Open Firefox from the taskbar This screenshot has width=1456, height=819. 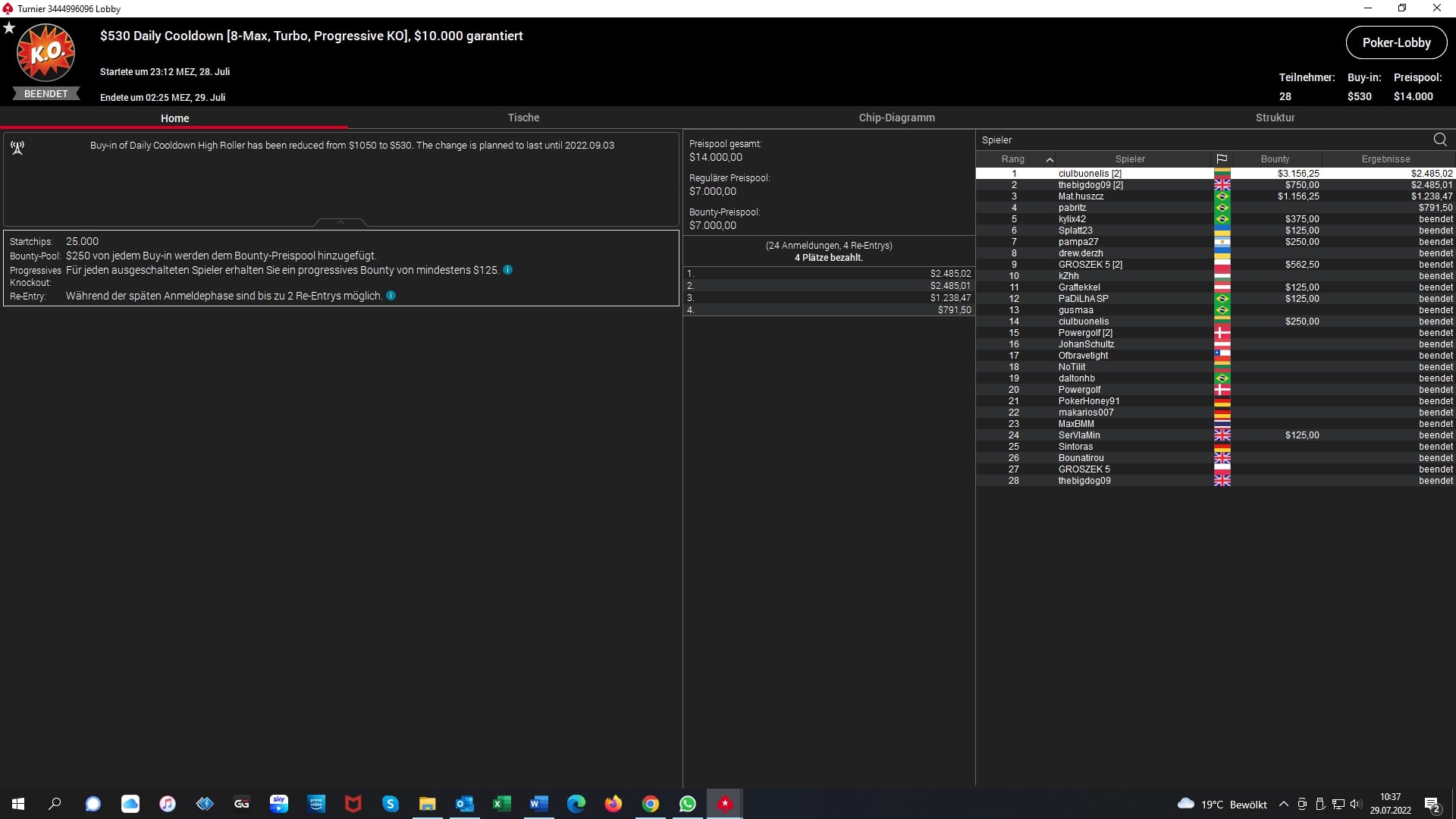click(x=613, y=804)
